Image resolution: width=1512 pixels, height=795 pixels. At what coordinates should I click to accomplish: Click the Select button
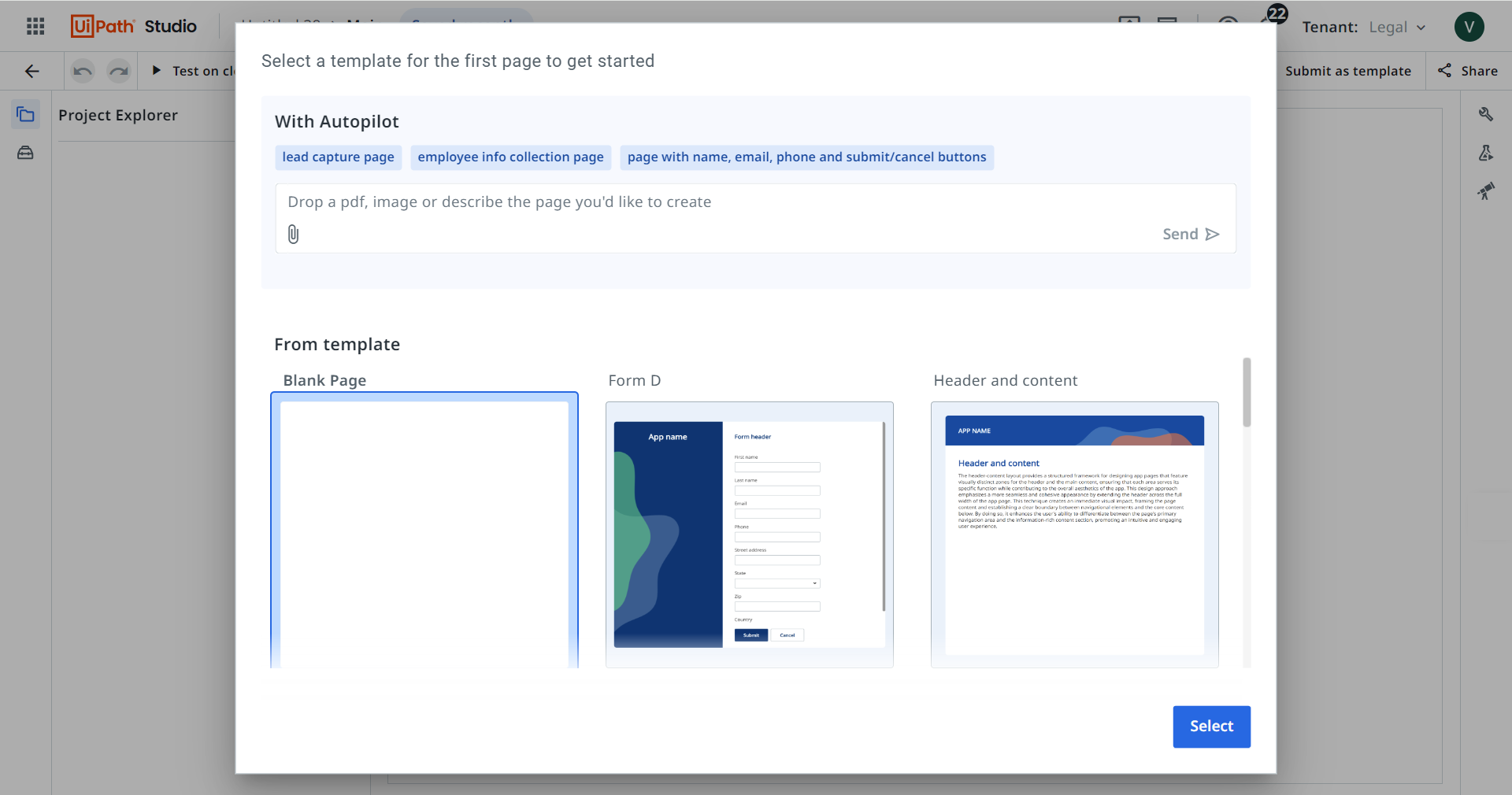(1211, 726)
